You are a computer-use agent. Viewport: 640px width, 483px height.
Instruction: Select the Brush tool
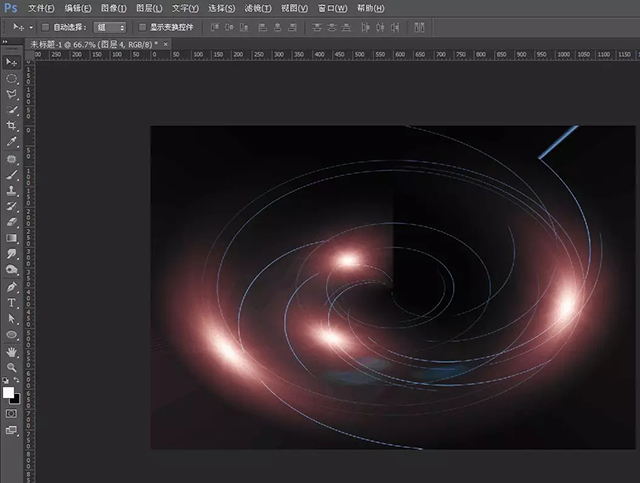pyautogui.click(x=12, y=173)
